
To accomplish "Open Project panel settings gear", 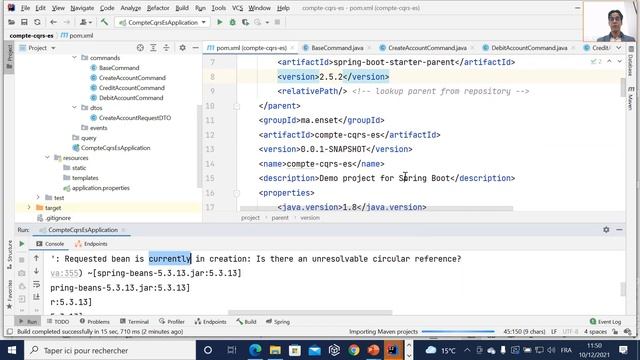I will pyautogui.click(x=182, y=48).
